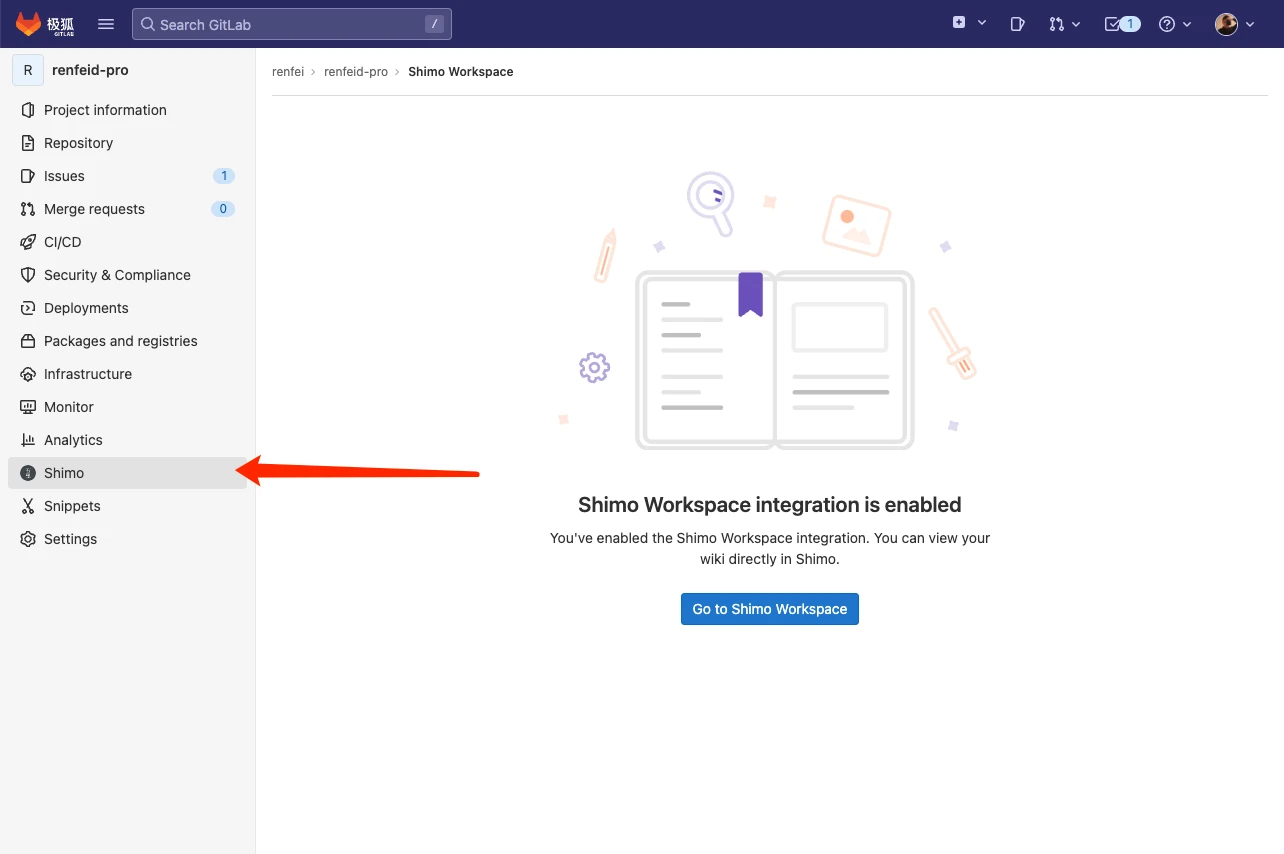Viewport: 1284px width, 854px height.
Task: Click the R project avatar
Action: 28,70
